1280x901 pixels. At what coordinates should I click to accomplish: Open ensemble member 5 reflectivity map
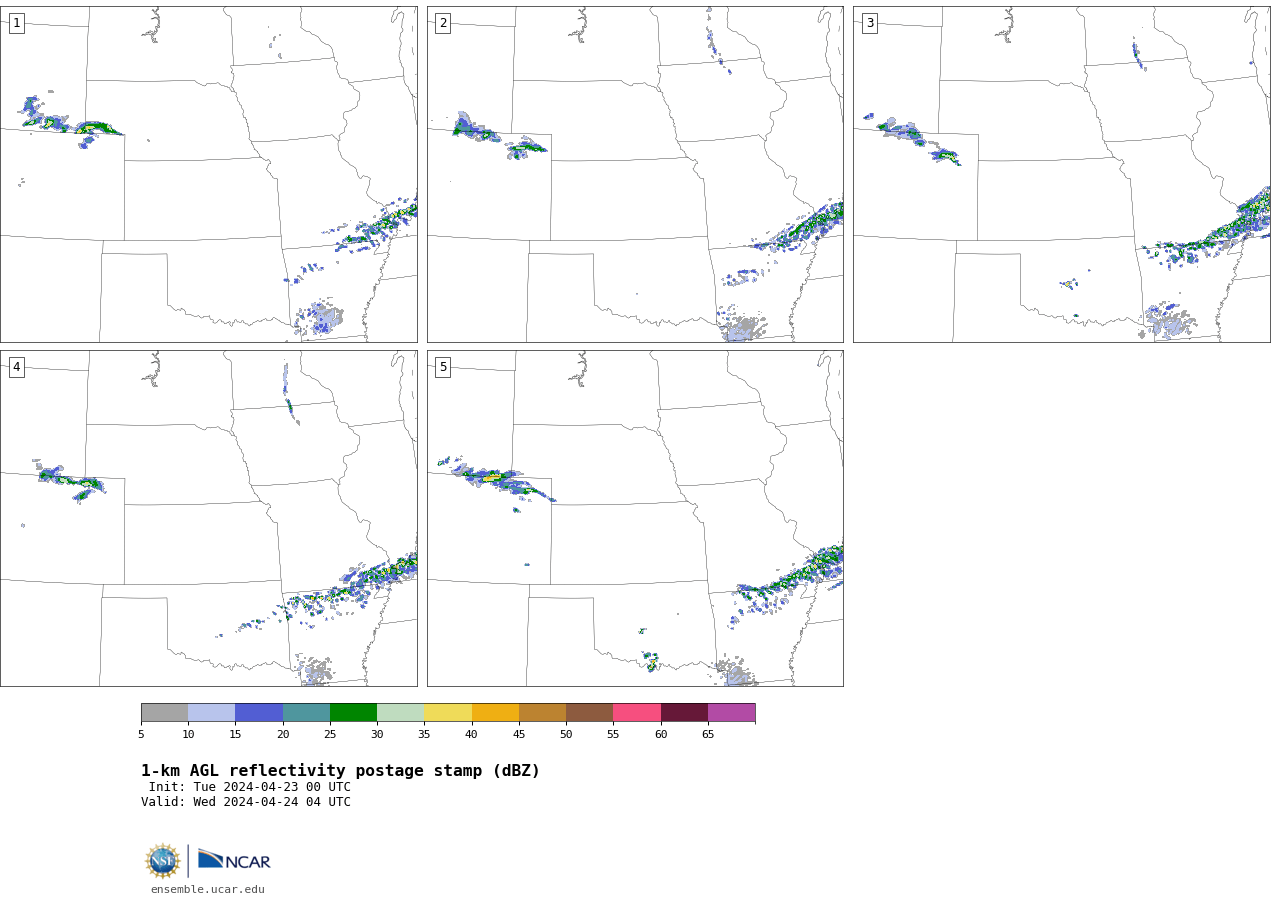(x=635, y=518)
